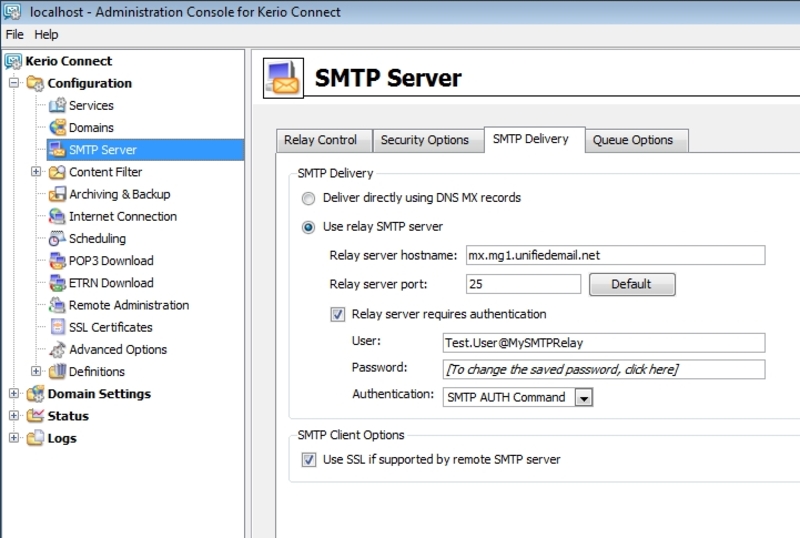Image resolution: width=800 pixels, height=538 pixels.
Task: Click the Archiving & Backup icon
Action: click(x=58, y=194)
